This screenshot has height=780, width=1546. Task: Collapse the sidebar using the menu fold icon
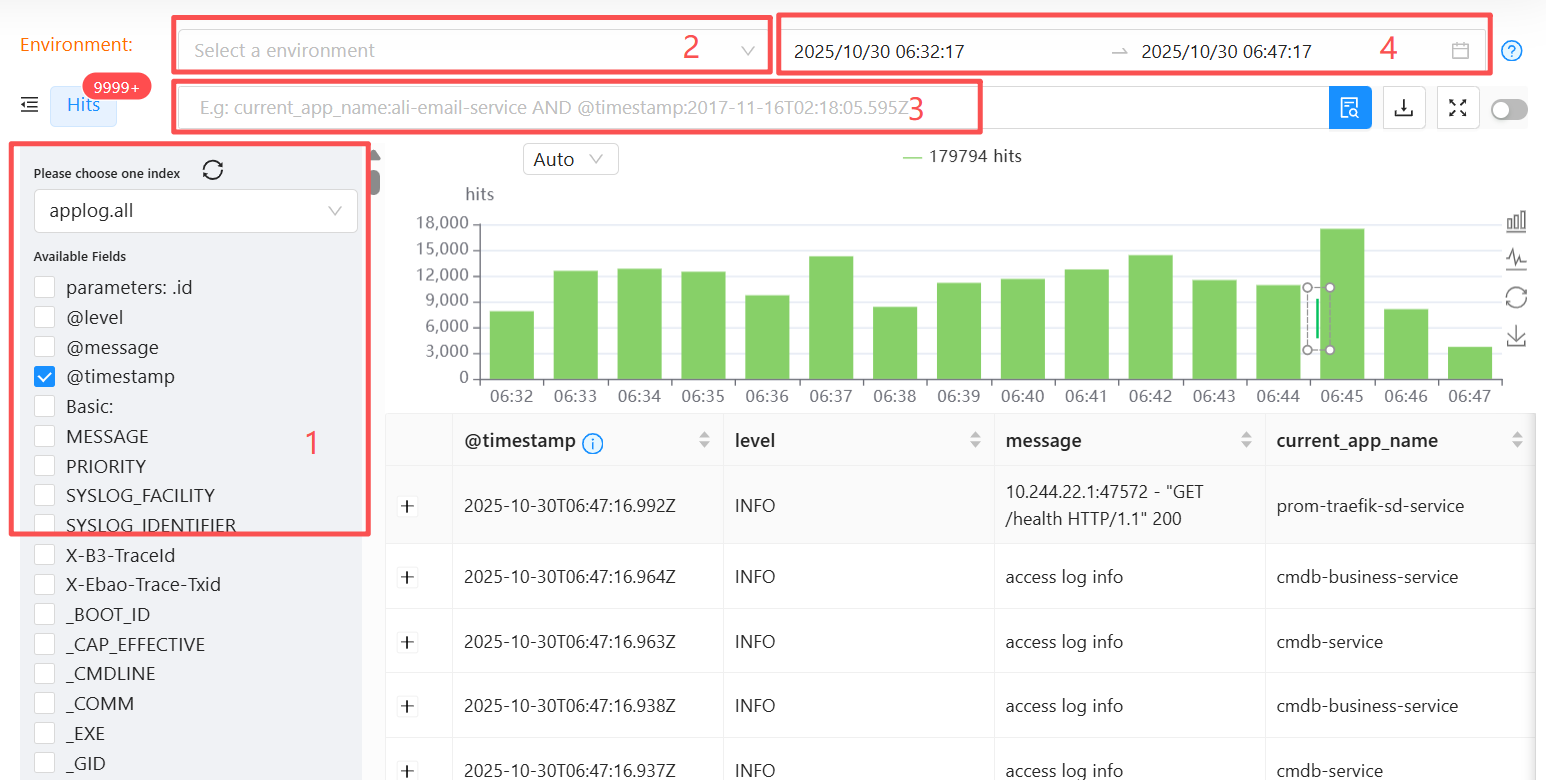pos(29,104)
